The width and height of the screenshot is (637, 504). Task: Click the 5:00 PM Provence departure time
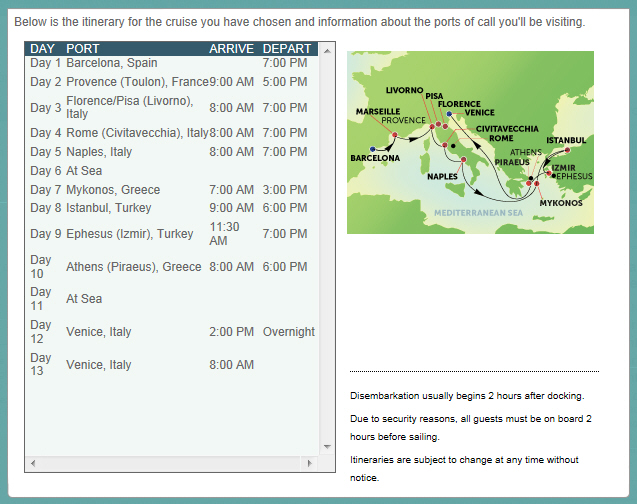(285, 82)
